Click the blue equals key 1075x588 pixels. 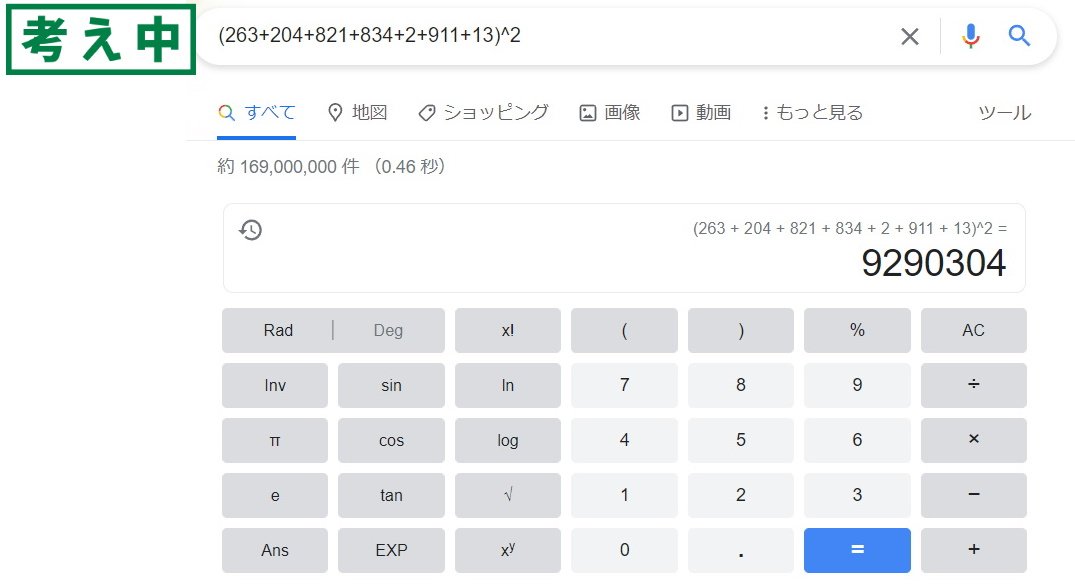coord(857,550)
